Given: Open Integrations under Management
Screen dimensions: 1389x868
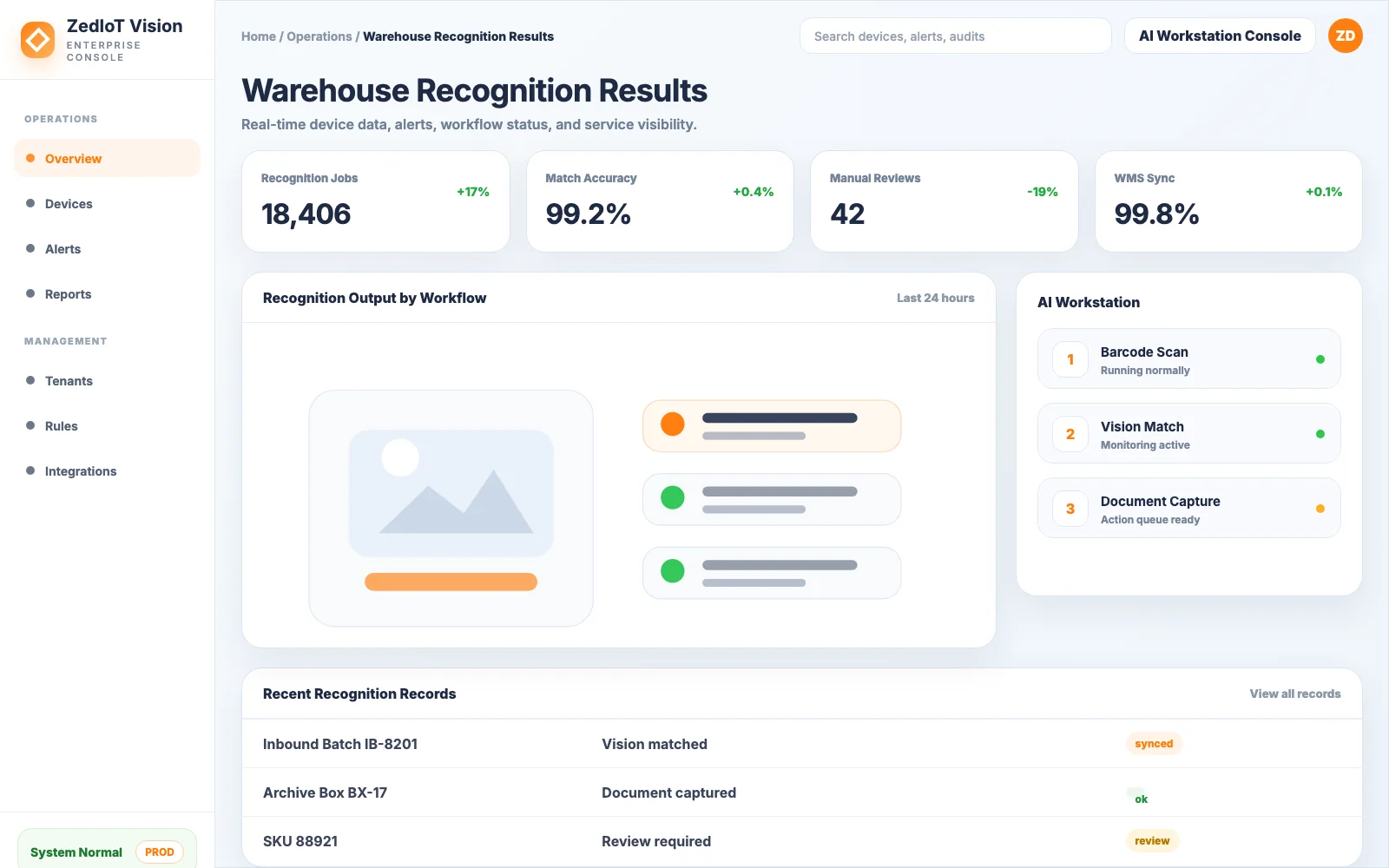Looking at the screenshot, I should click(x=107, y=470).
